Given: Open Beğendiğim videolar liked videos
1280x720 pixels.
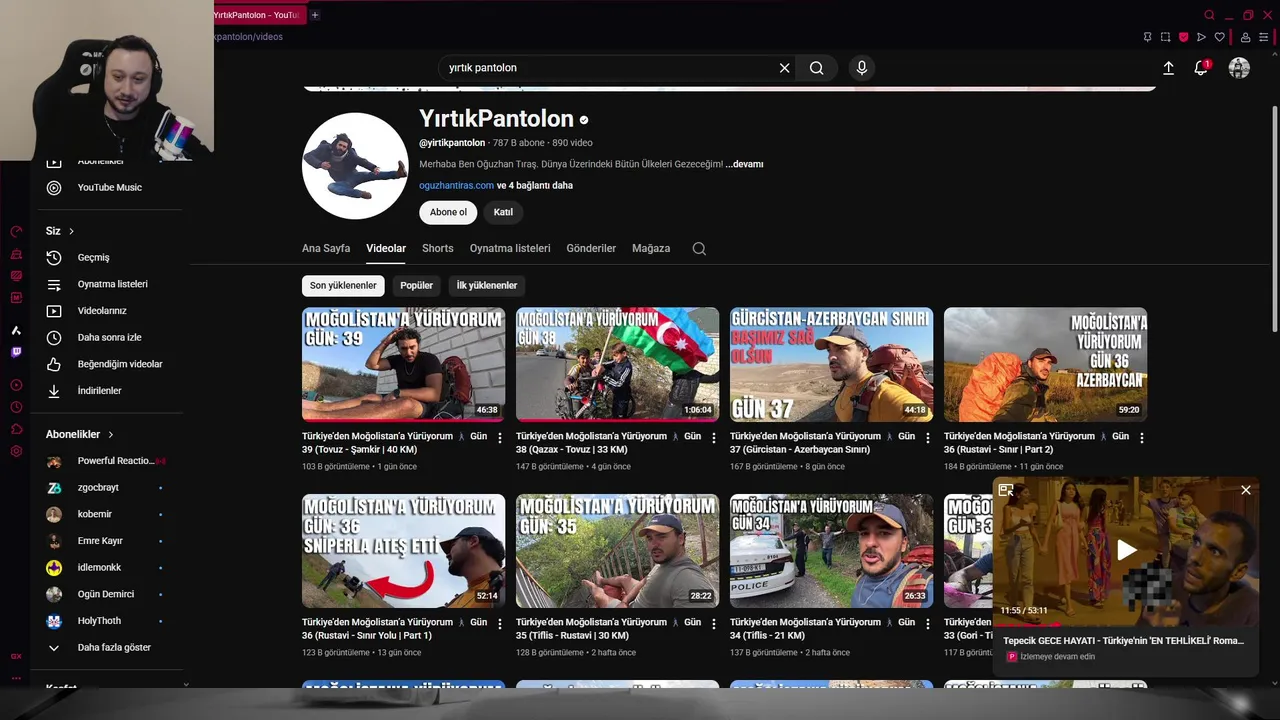Looking at the screenshot, I should click(120, 364).
